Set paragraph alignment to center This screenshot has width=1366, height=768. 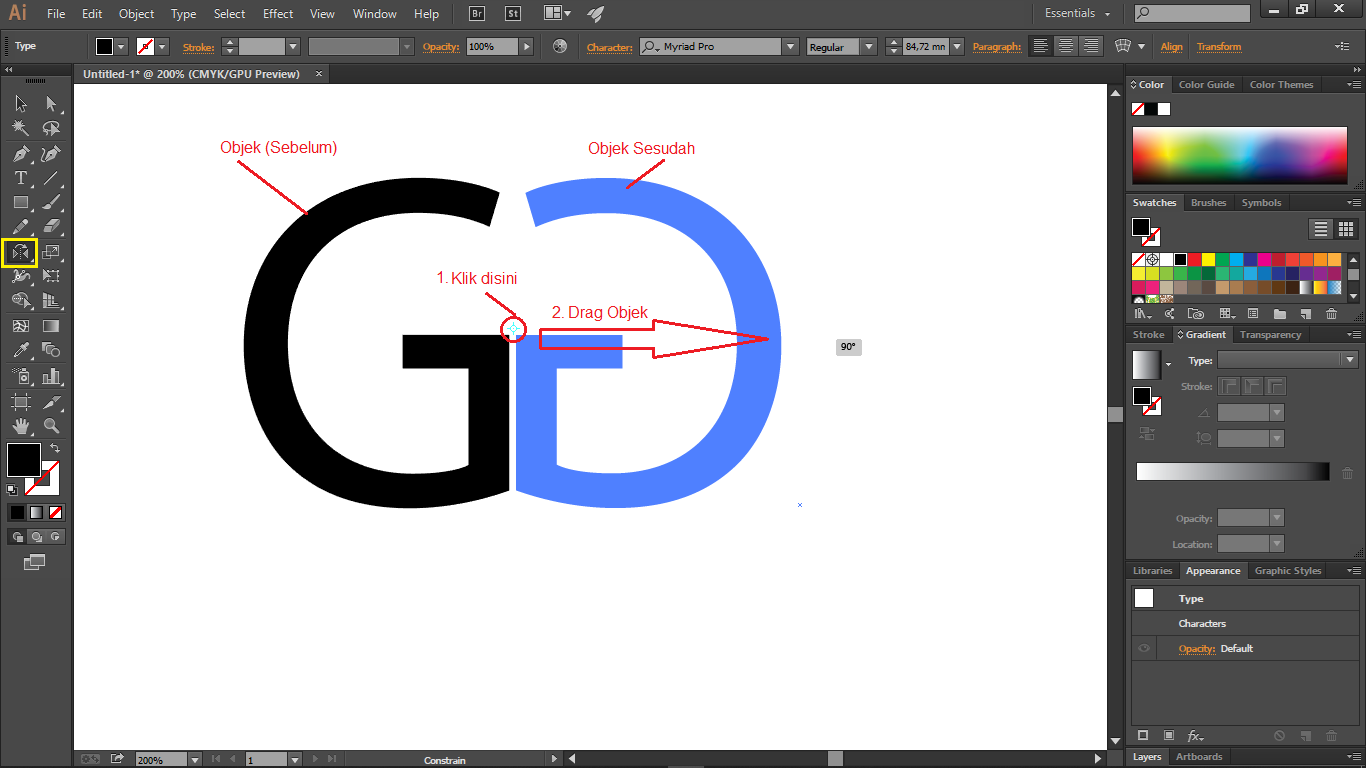point(1066,46)
